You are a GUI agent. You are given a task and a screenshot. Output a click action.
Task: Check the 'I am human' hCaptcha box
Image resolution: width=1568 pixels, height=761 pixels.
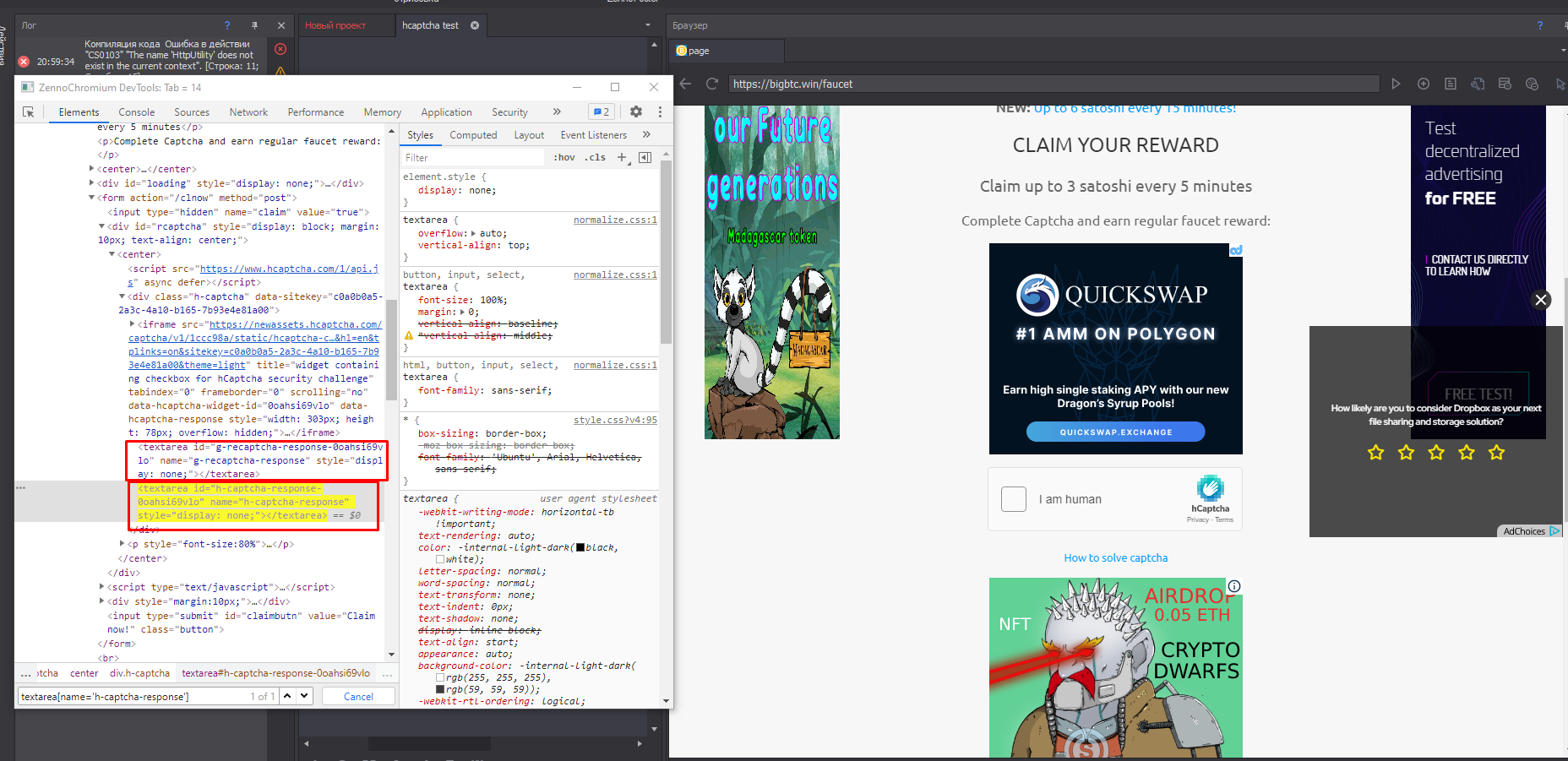coord(1013,499)
